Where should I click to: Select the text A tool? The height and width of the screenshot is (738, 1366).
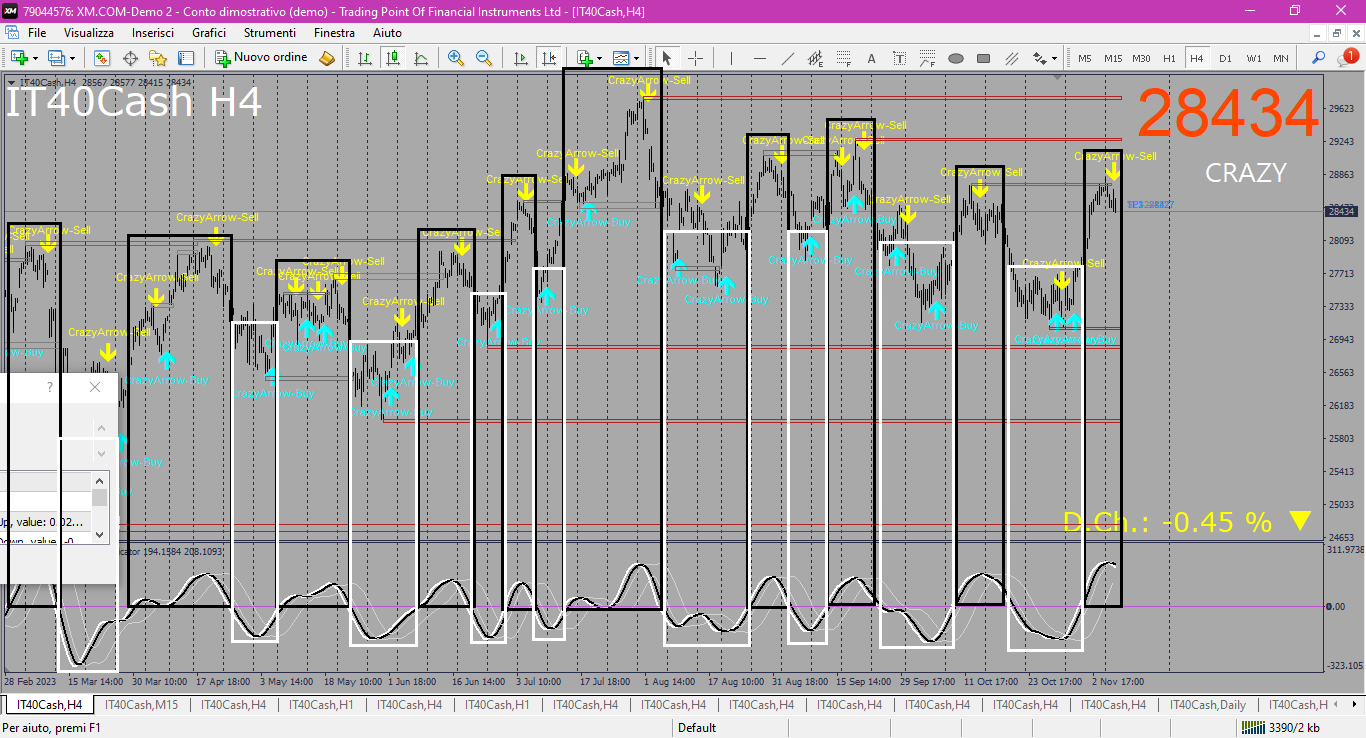[x=871, y=58]
